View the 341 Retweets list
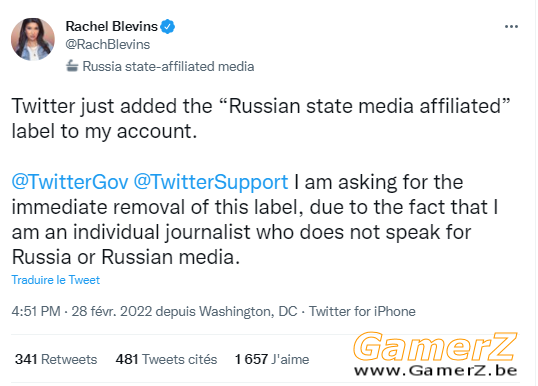538x386 pixels. click(x=56, y=359)
